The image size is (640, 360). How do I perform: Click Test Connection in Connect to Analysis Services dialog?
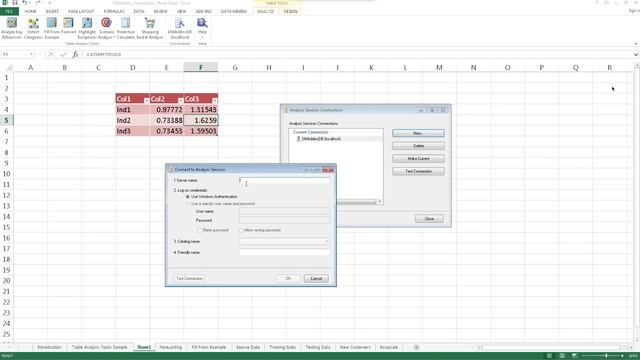(x=189, y=278)
